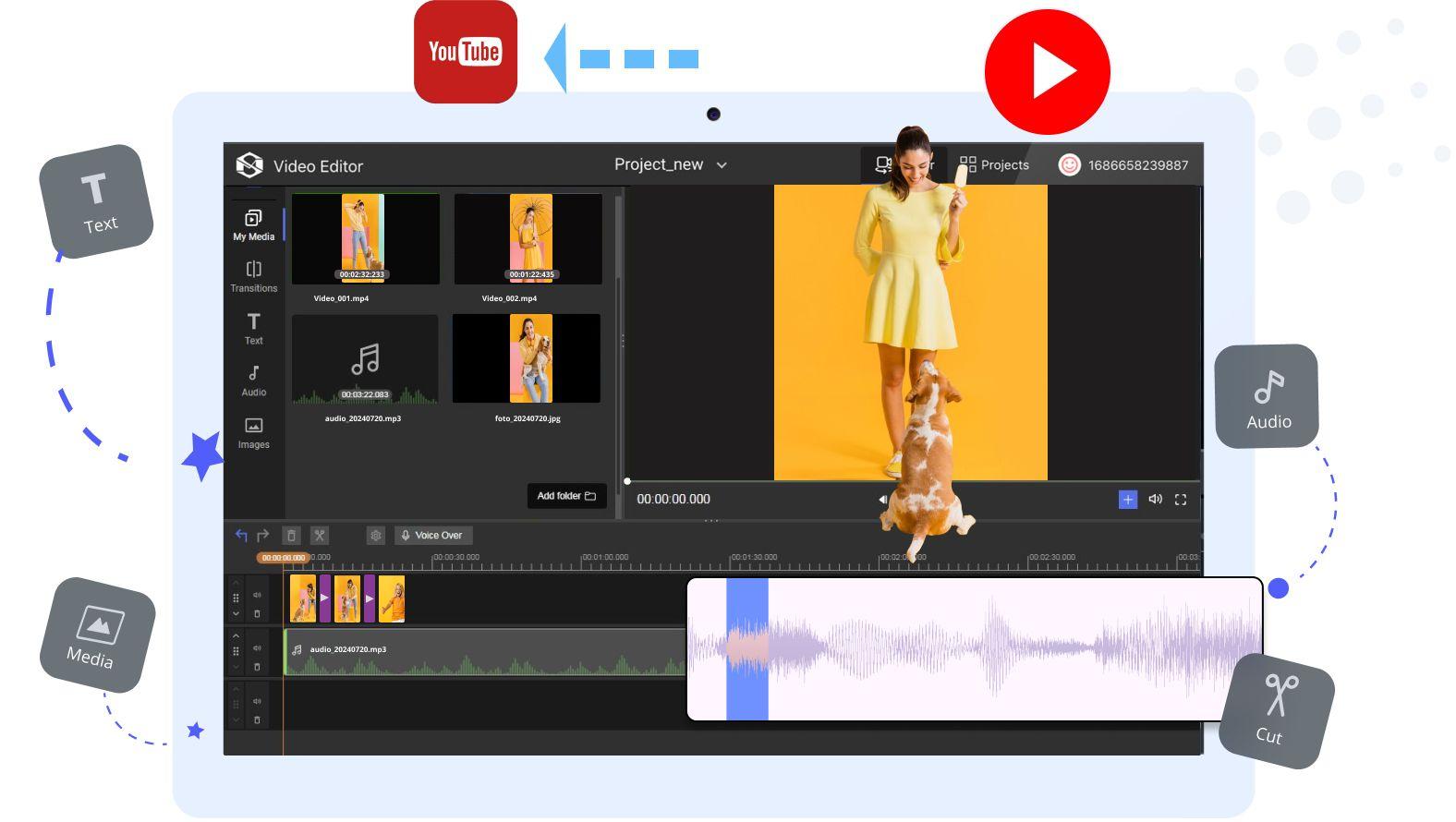Open timeline settings with the gear icon
Viewport: 1456px width, 822px height.
375,535
